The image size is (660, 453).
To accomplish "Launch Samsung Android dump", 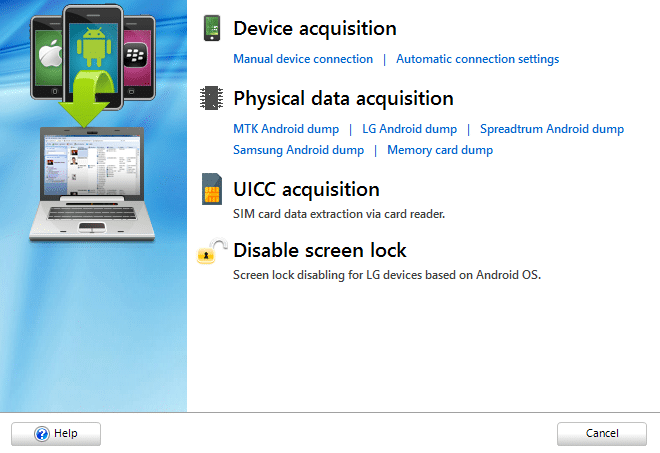I will [298, 150].
